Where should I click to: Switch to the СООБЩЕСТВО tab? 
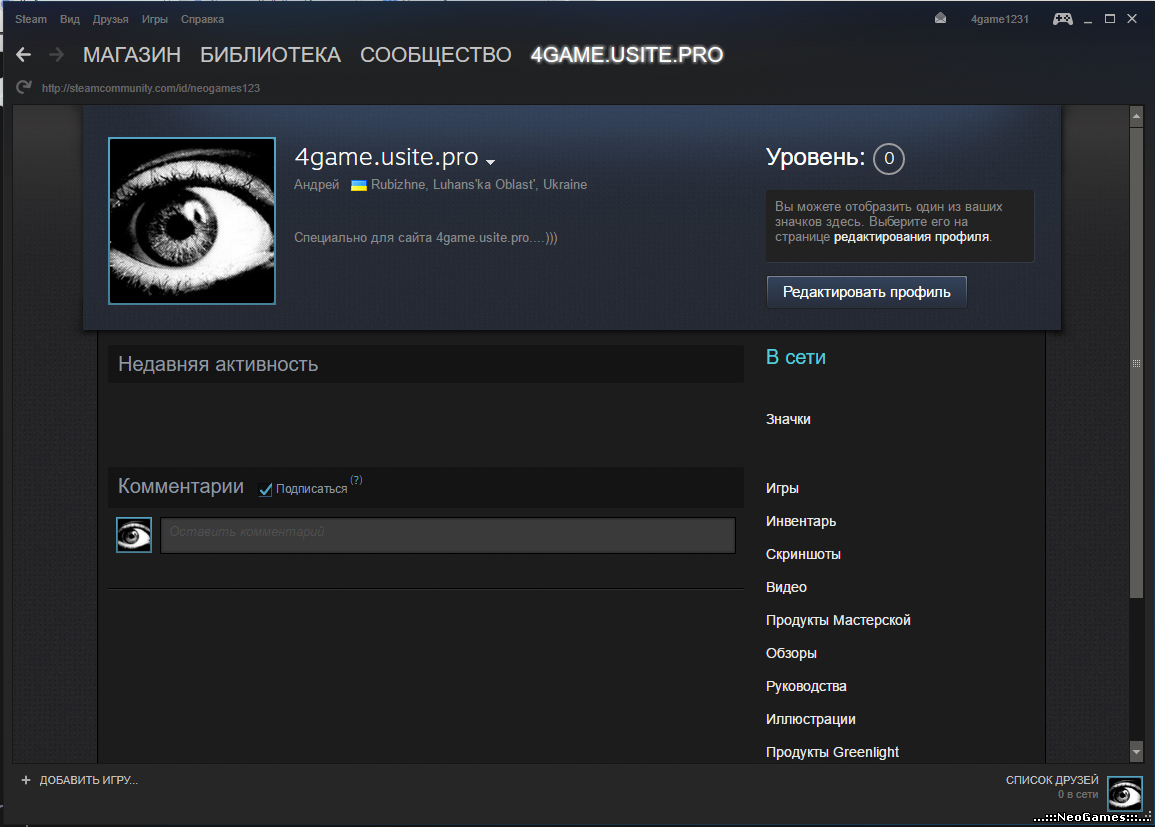[x=435, y=54]
